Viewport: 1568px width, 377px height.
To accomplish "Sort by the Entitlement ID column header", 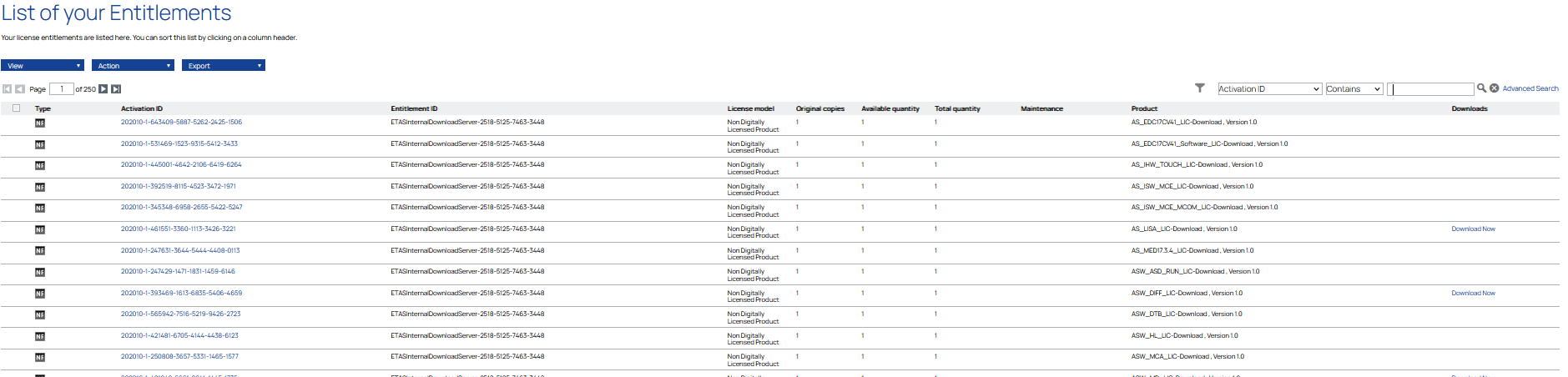I will coord(414,109).
